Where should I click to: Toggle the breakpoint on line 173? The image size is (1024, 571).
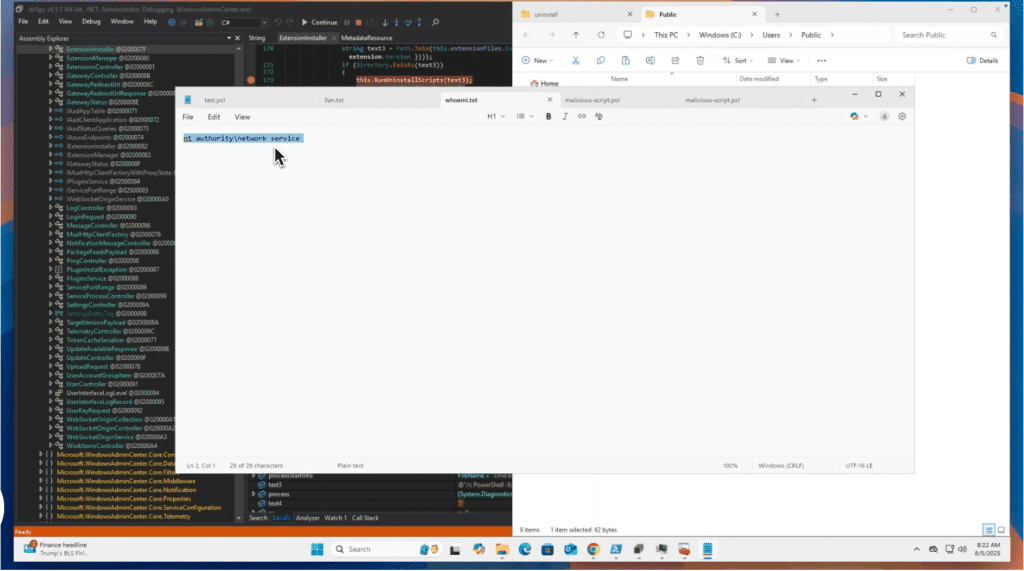coord(251,80)
